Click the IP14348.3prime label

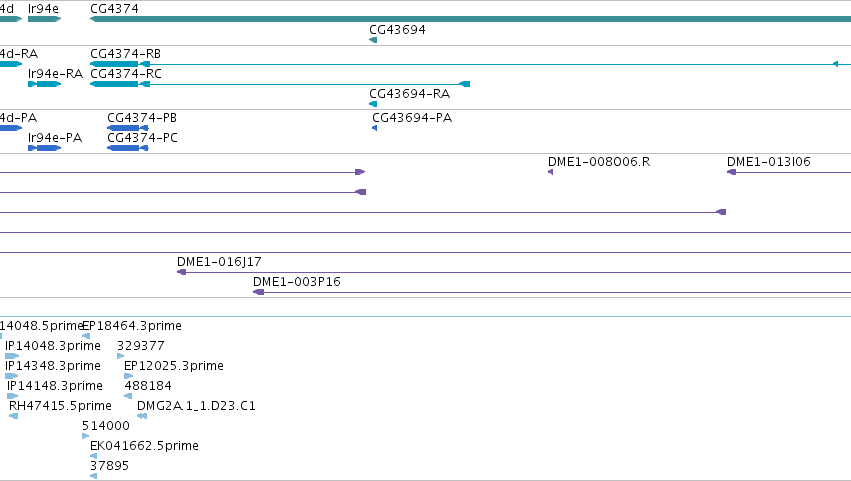pos(53,366)
